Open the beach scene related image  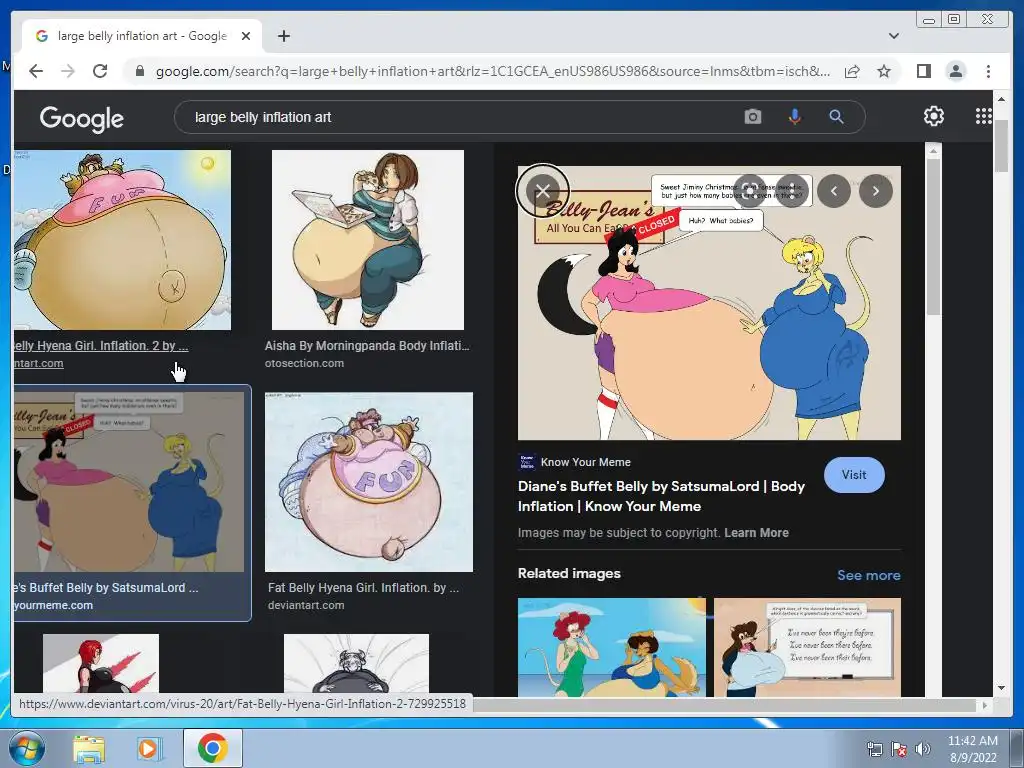click(x=612, y=647)
